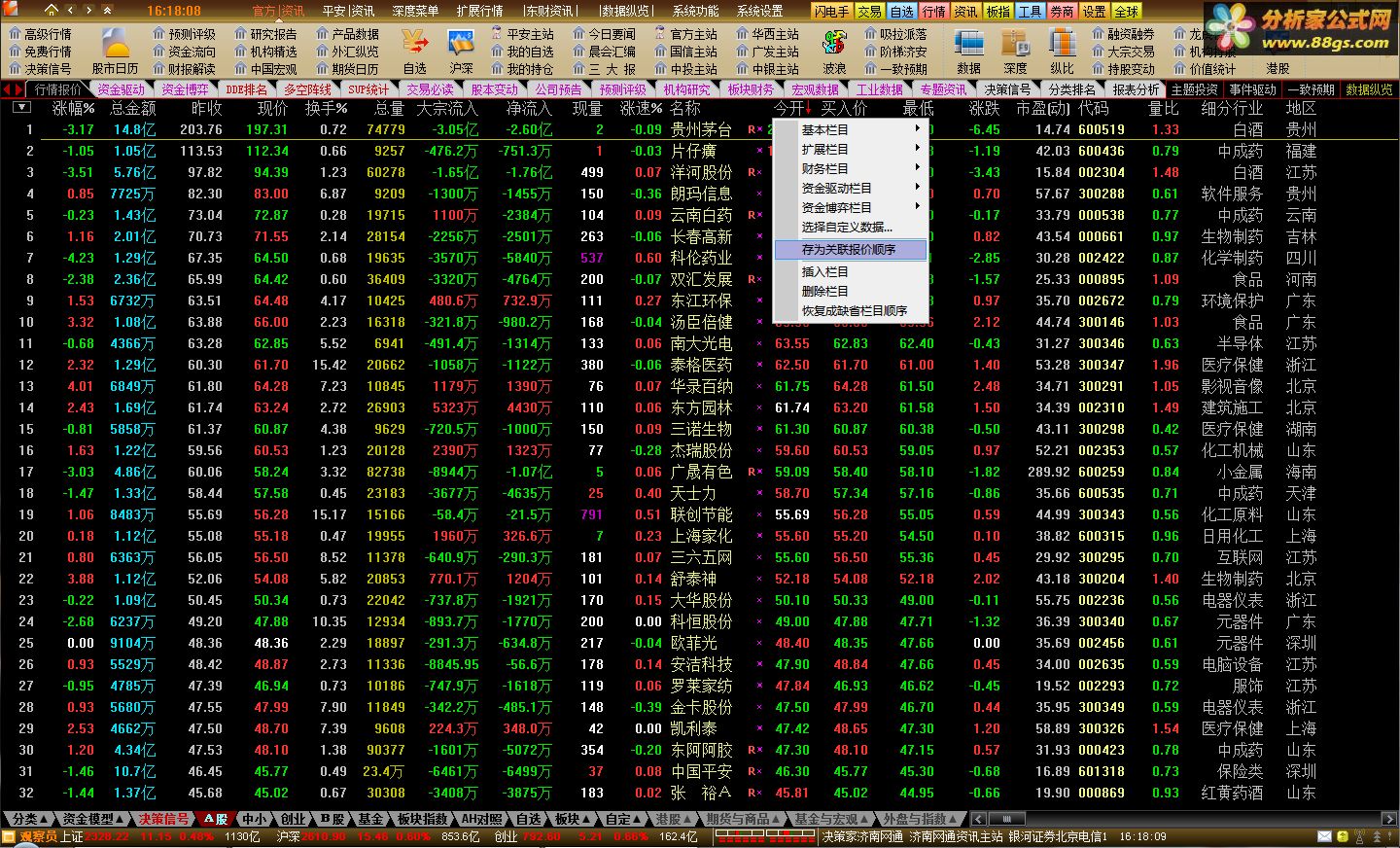The height and width of the screenshot is (848, 1400).
Task: Expand the 分类 bottom tab menu
Action: tap(32, 819)
